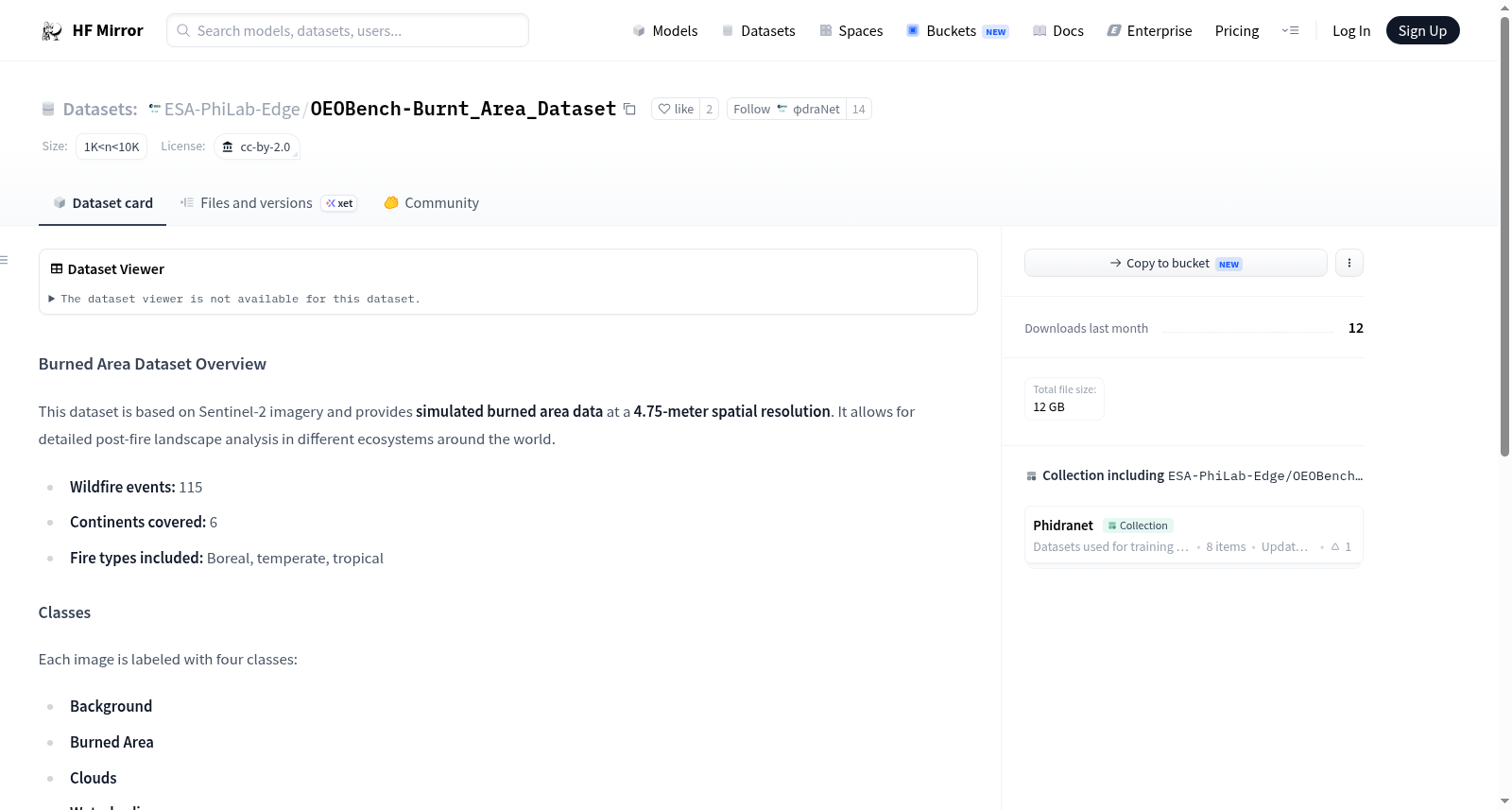Open three-dot options next to Copy to bucket
1512x810 pixels.
(x=1349, y=263)
